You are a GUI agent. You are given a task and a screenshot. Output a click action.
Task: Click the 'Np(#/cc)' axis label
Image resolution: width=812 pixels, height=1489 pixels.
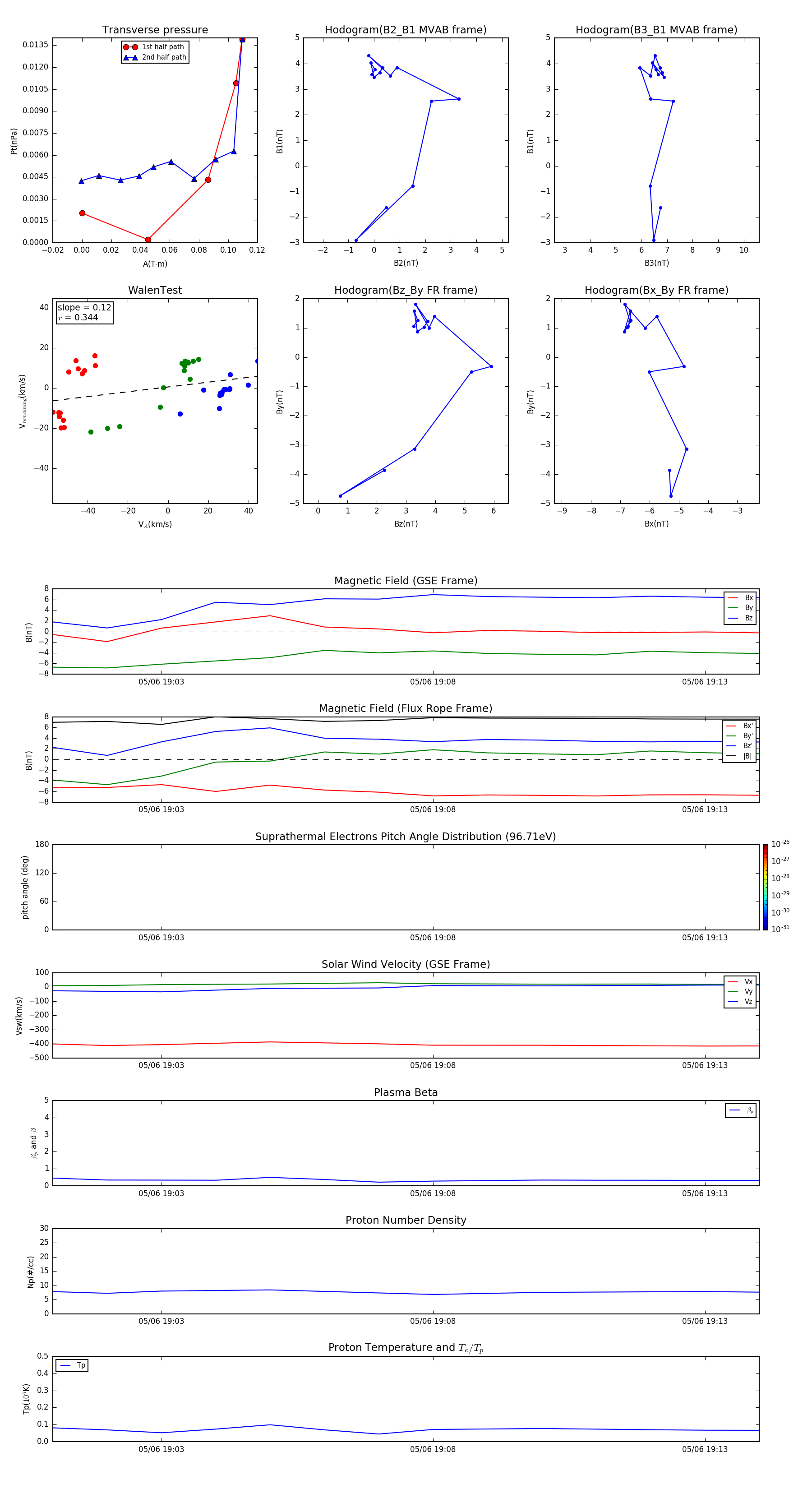pyautogui.click(x=31, y=1272)
